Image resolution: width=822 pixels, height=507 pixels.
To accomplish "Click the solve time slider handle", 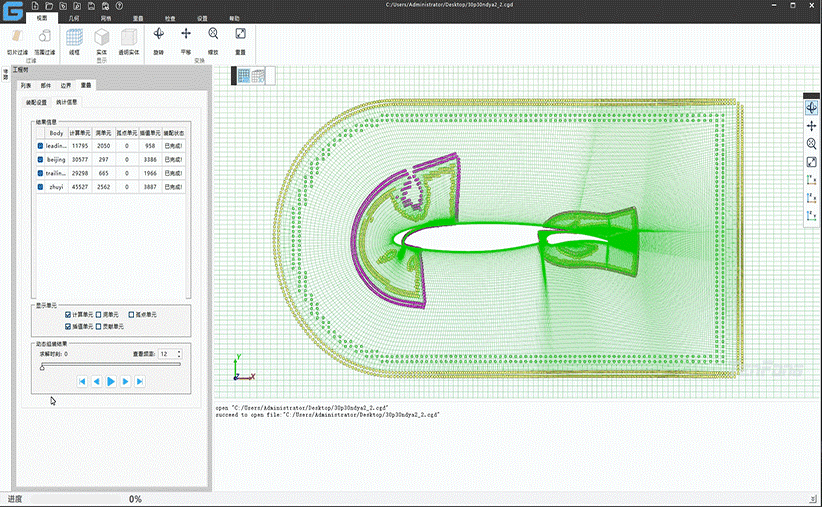I will pyautogui.click(x=42, y=368).
